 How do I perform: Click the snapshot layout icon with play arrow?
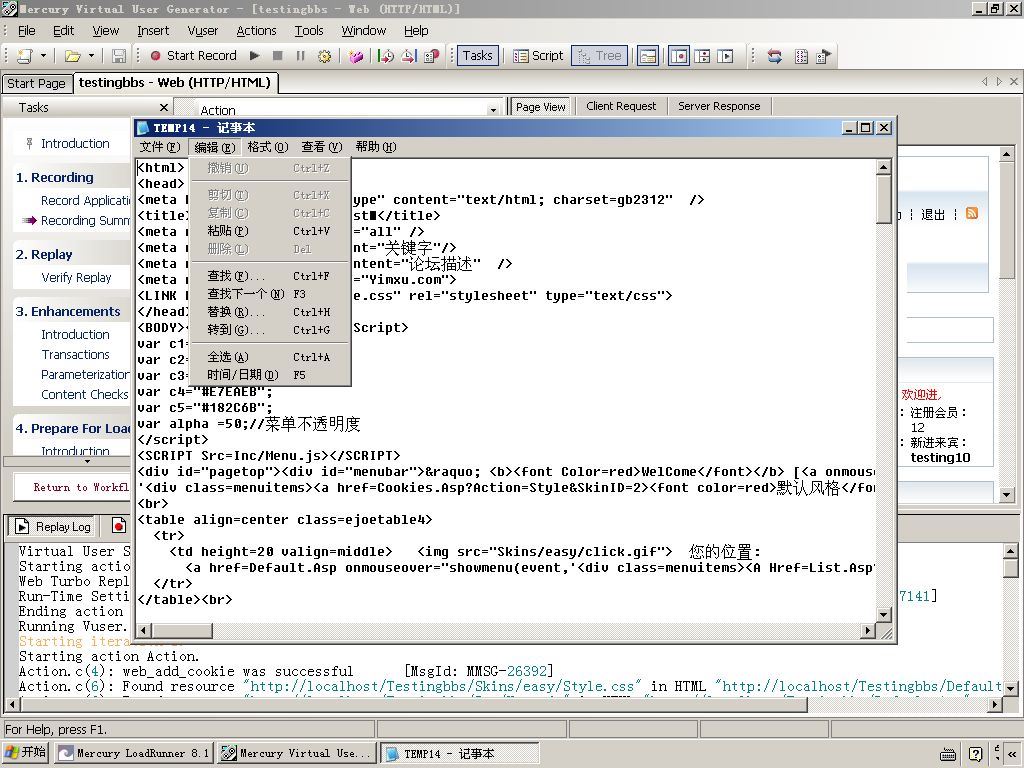pos(725,56)
